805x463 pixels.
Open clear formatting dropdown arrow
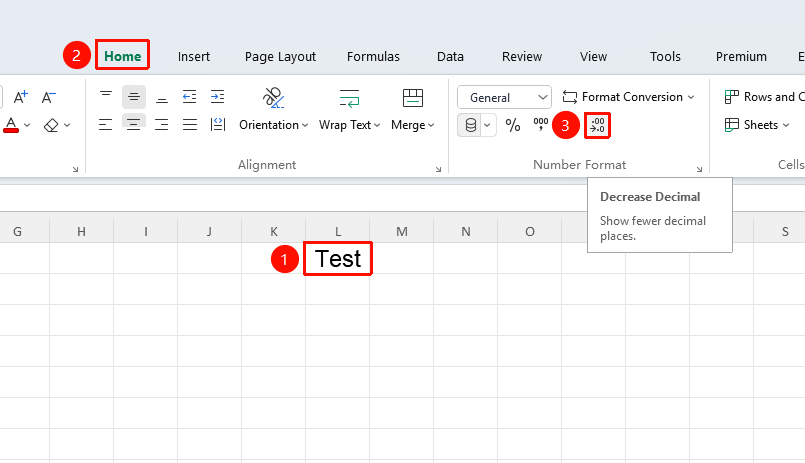coord(67,125)
